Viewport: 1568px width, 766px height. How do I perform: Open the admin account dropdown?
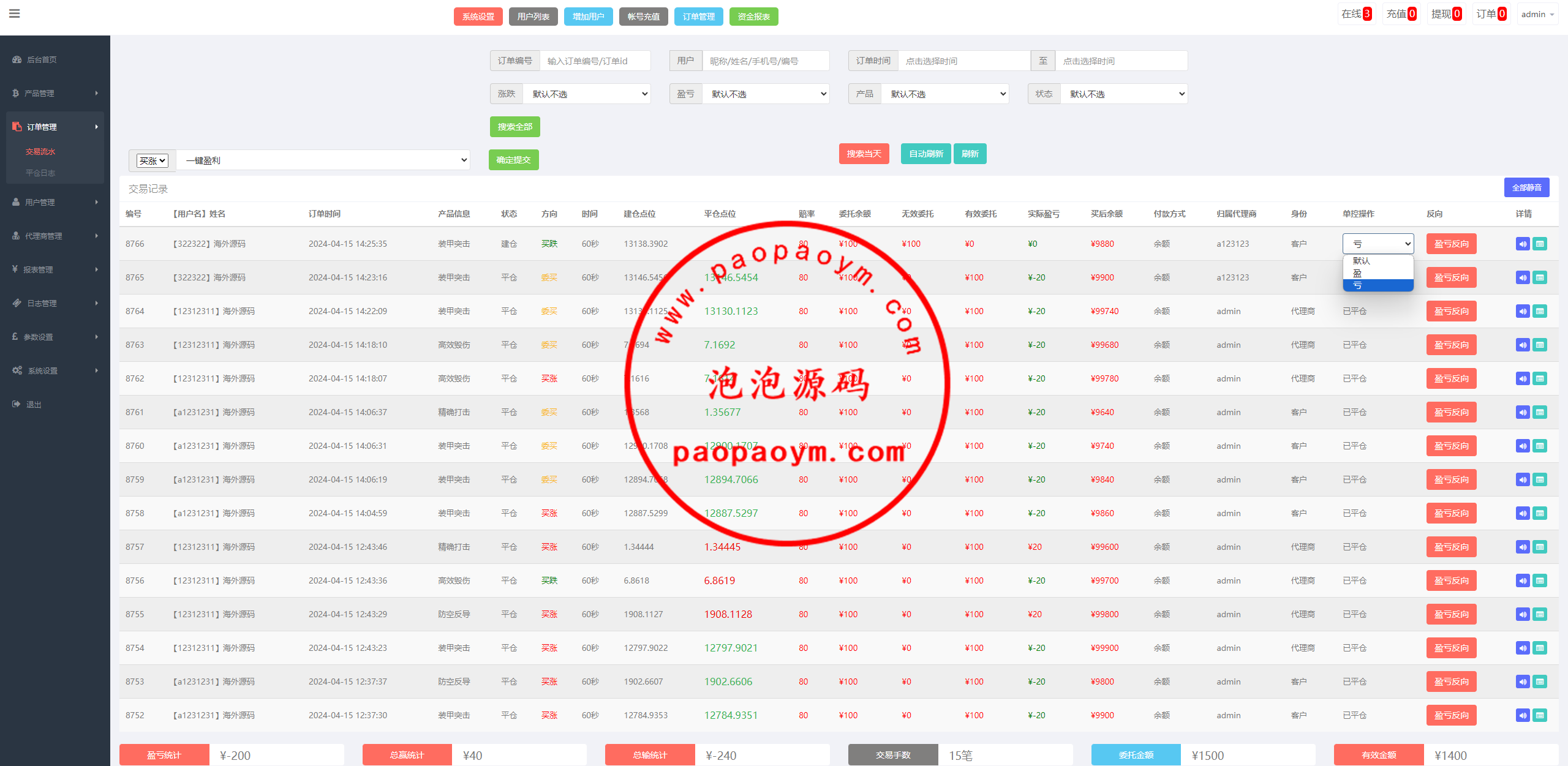1537,14
